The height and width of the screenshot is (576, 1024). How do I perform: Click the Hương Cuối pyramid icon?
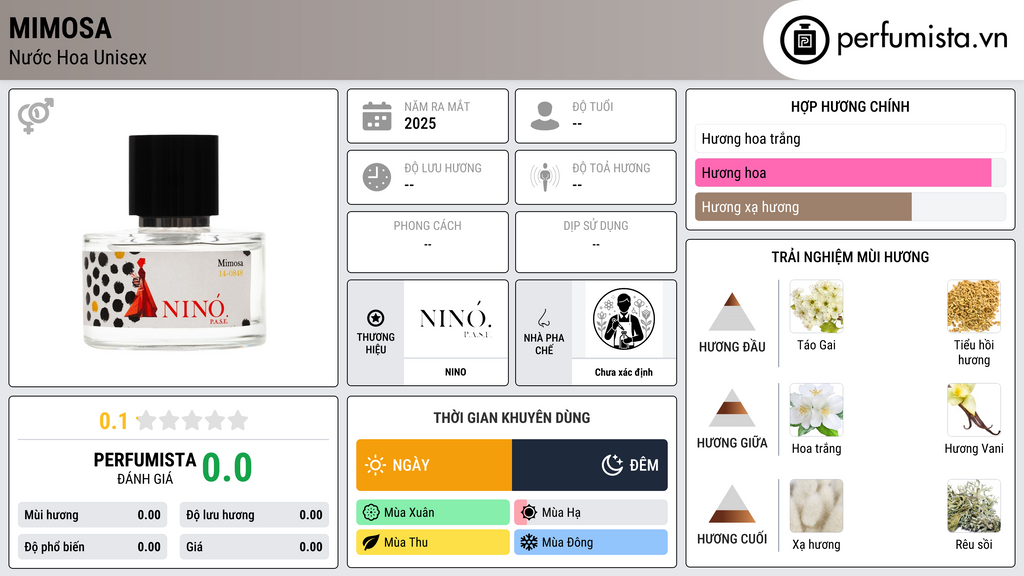pos(732,504)
